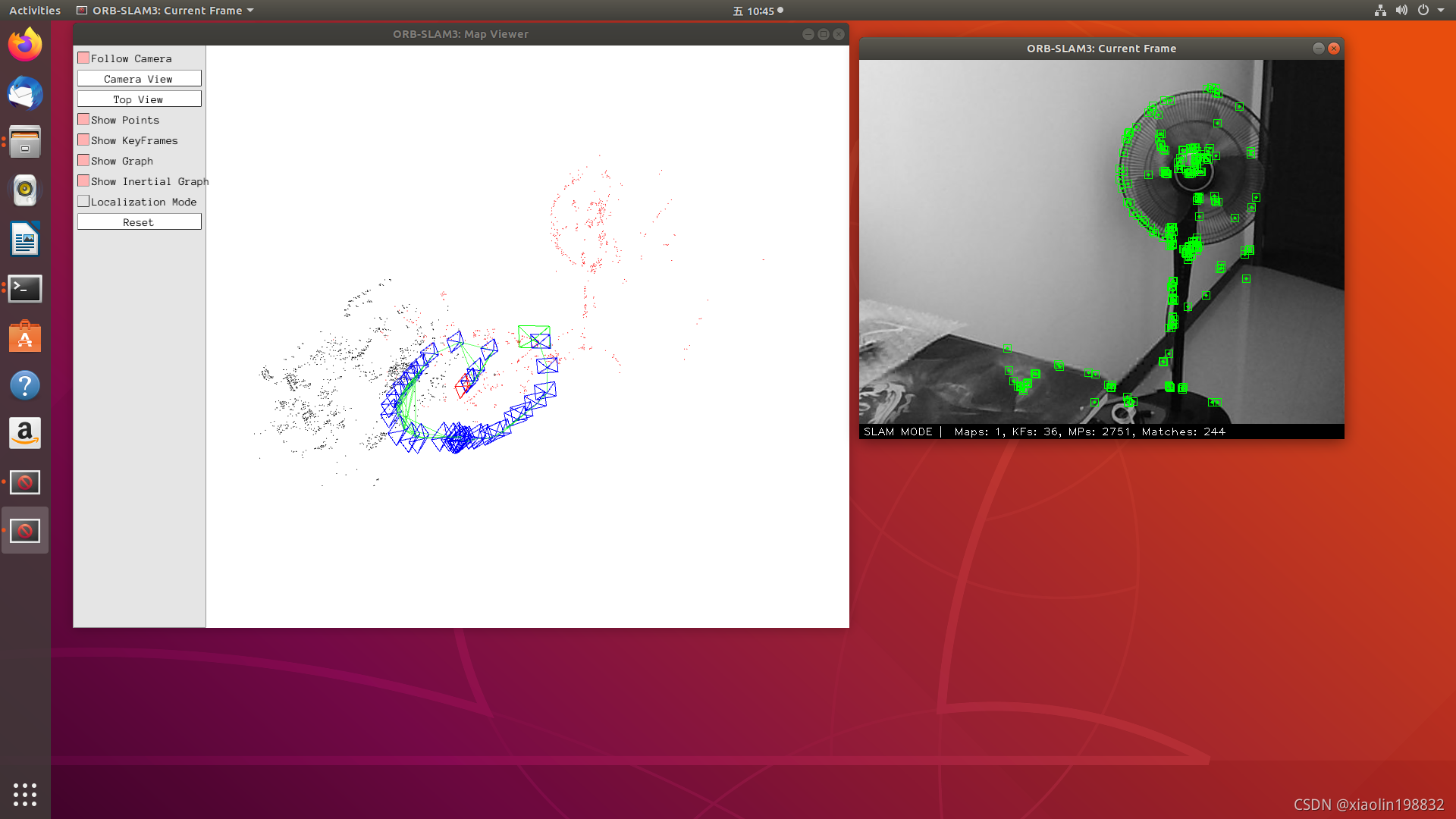Click the Camera View button
The width and height of the screenshot is (1456, 819).
pyautogui.click(x=139, y=79)
